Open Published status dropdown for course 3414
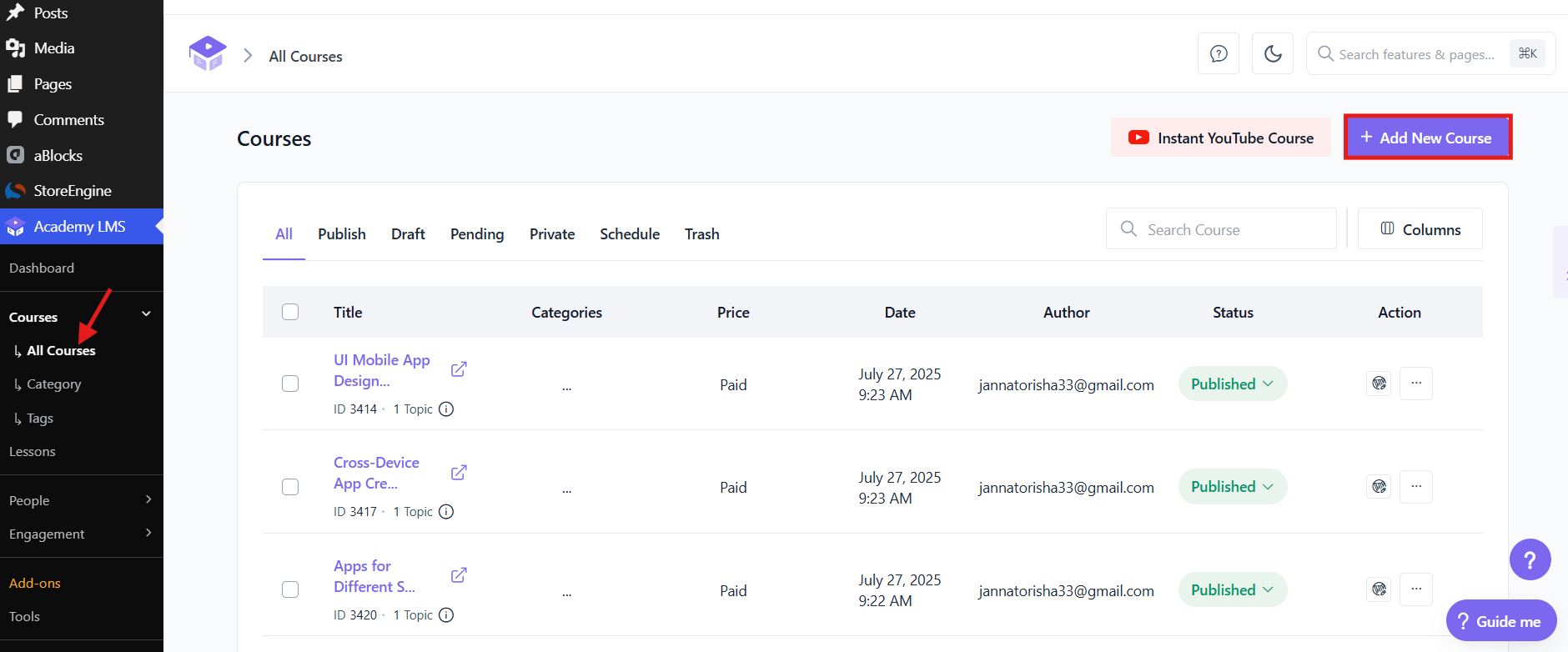The height and width of the screenshot is (652, 1568). (x=1233, y=384)
